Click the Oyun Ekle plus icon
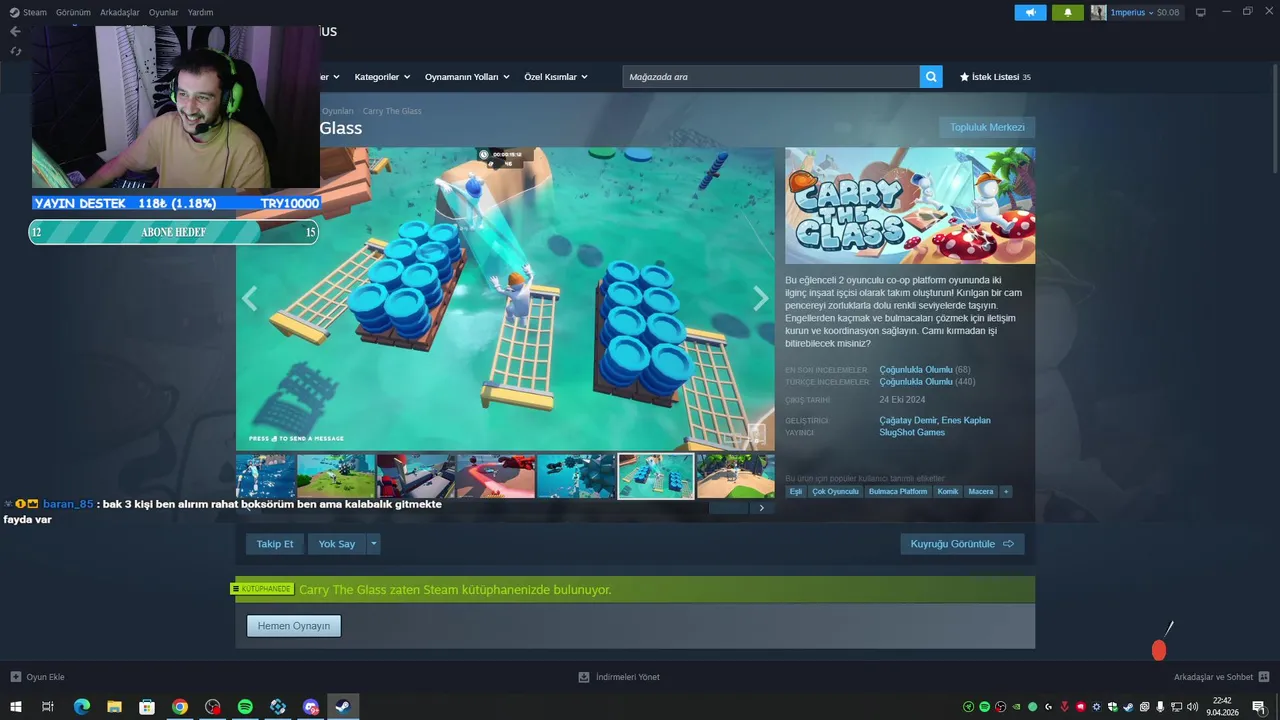The width and height of the screenshot is (1280, 720). (15, 677)
